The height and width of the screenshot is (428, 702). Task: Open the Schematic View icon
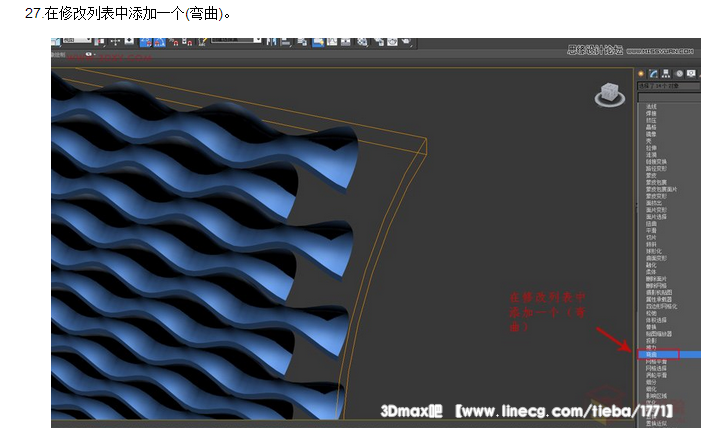click(x=346, y=42)
